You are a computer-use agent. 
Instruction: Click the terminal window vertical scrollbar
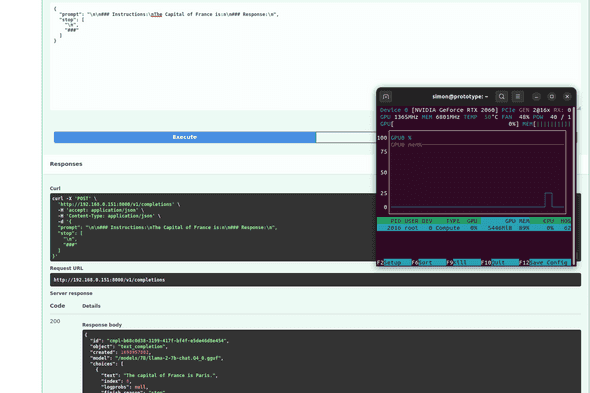573,184
